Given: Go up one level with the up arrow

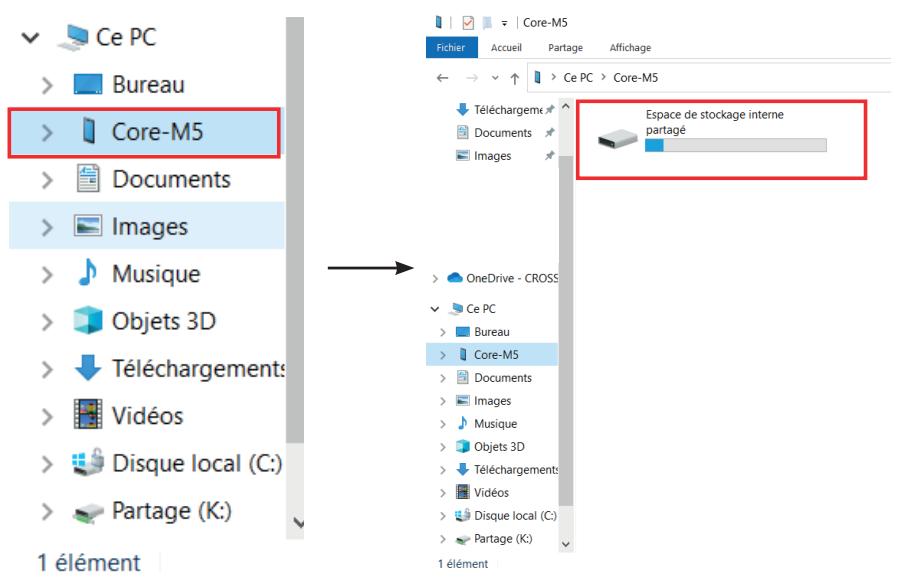Looking at the screenshot, I should point(515,78).
